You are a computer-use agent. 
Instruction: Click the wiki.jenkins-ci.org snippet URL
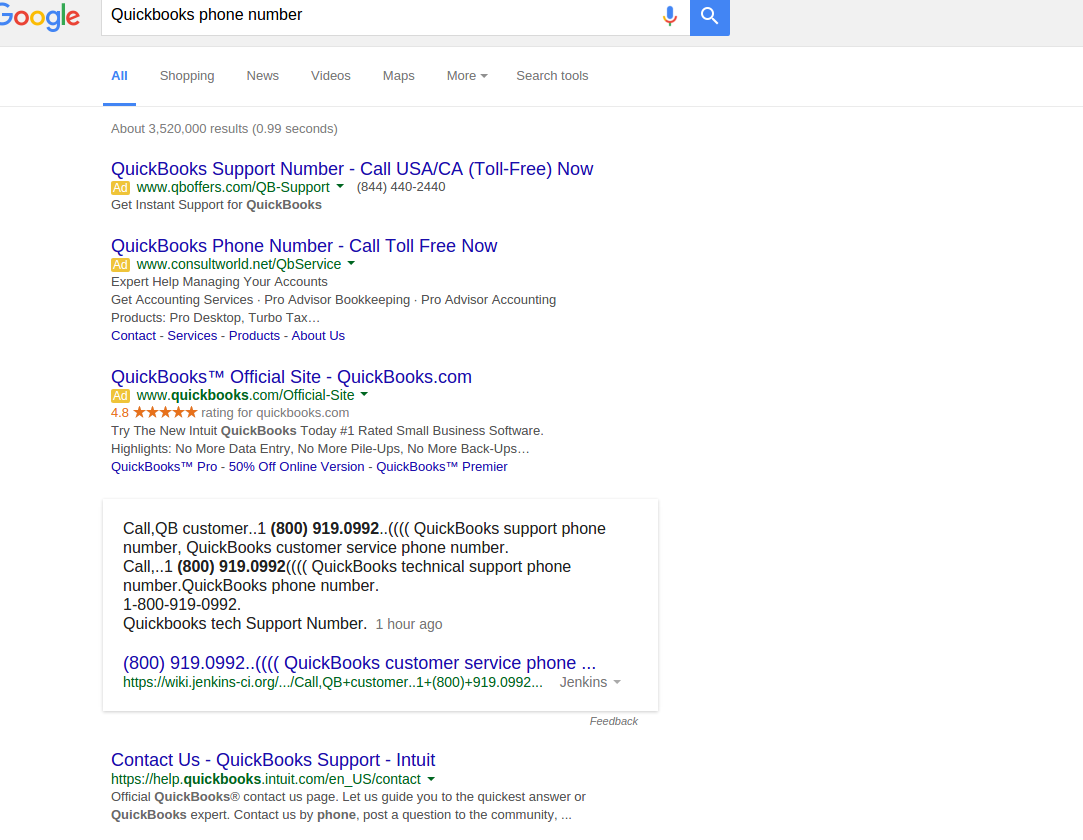pyautogui.click(x=333, y=682)
